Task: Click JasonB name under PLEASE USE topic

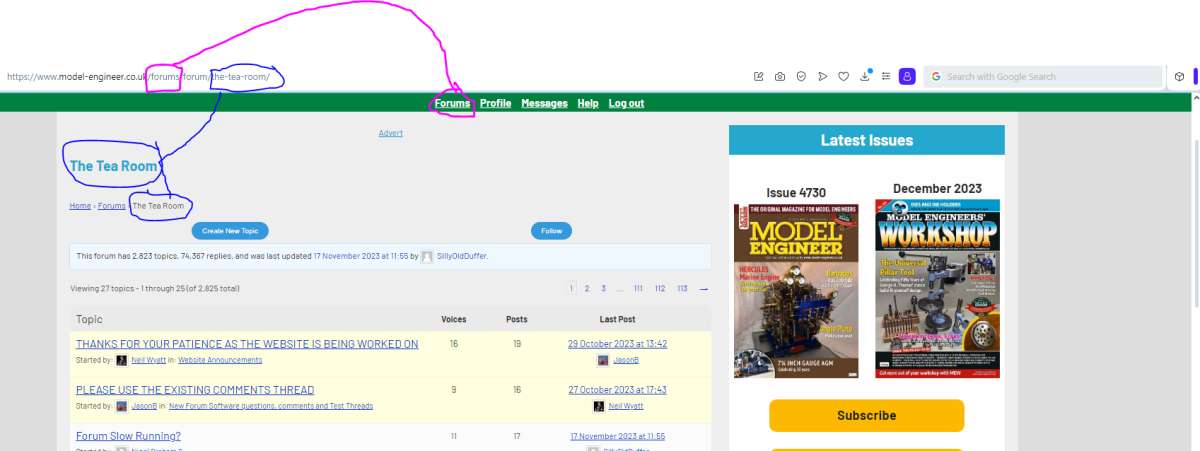Action: (143, 406)
